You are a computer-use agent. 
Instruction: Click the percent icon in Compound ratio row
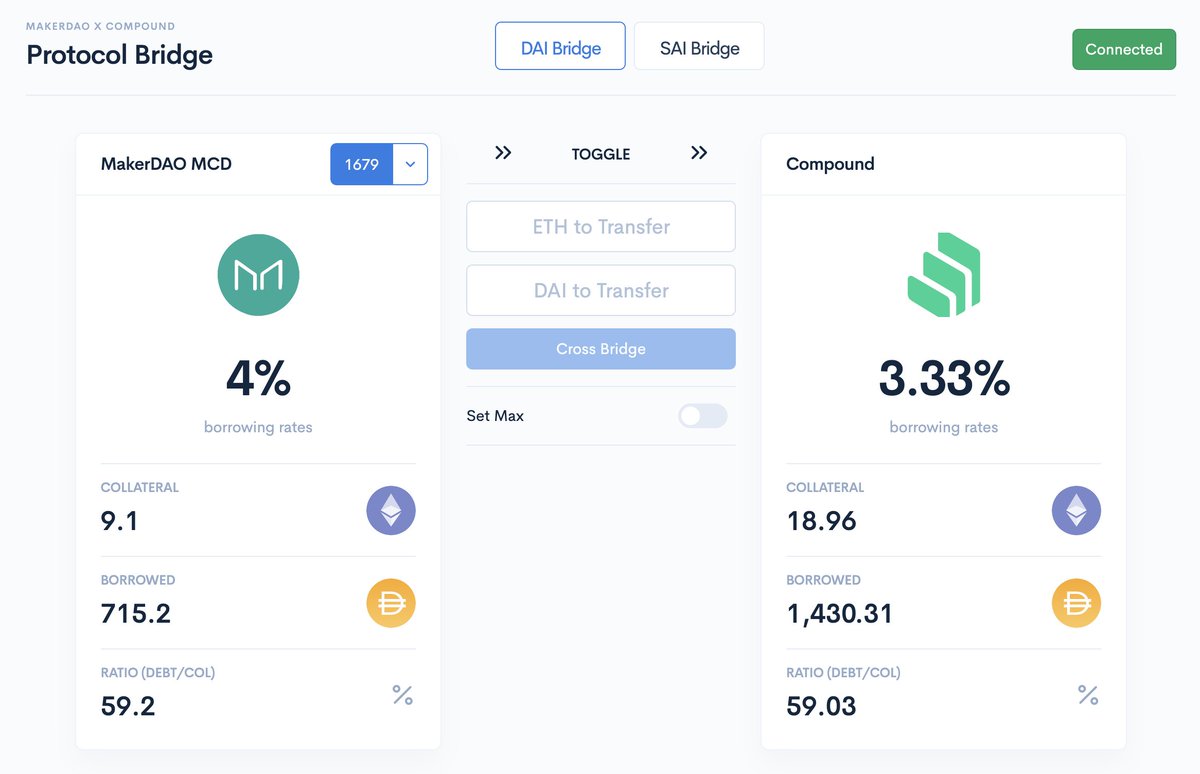click(x=1088, y=695)
